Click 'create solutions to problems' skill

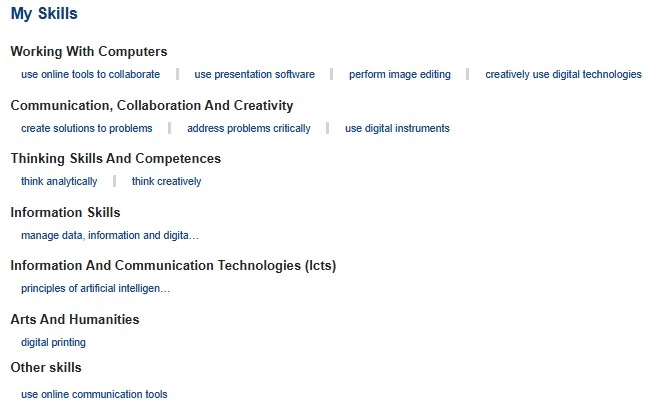click(x=87, y=128)
